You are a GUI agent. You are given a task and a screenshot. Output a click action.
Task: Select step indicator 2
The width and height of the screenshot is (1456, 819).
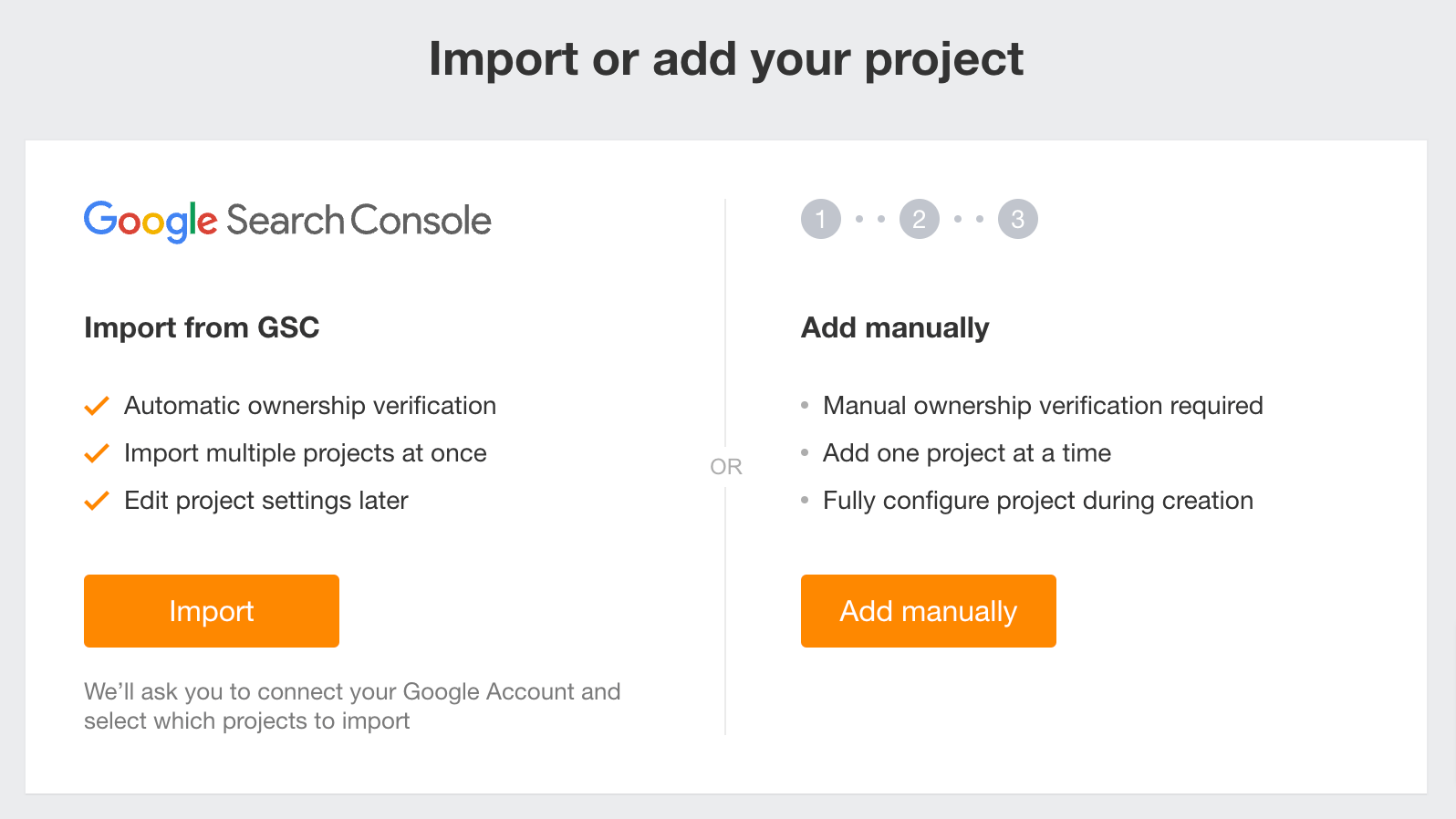[919, 218]
